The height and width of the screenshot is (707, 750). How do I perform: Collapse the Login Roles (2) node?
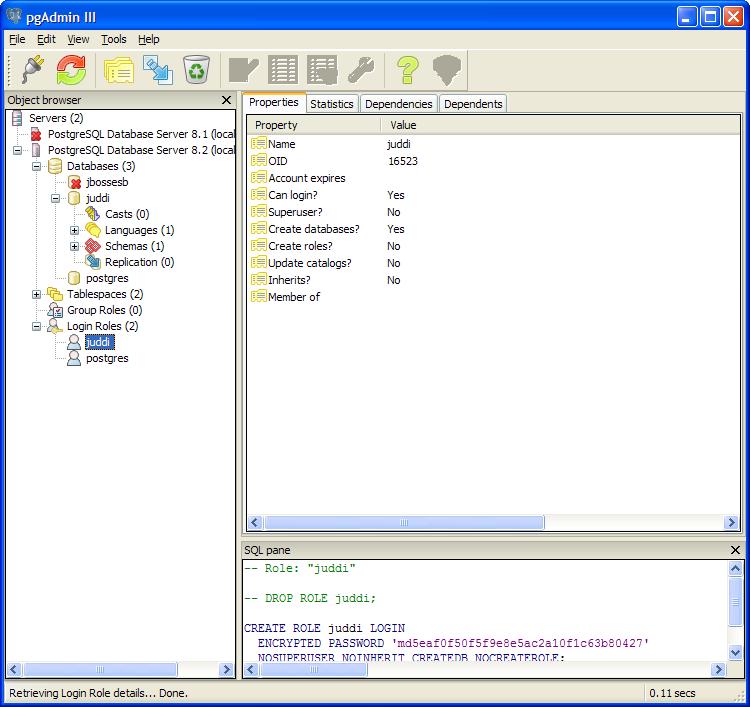[x=36, y=326]
